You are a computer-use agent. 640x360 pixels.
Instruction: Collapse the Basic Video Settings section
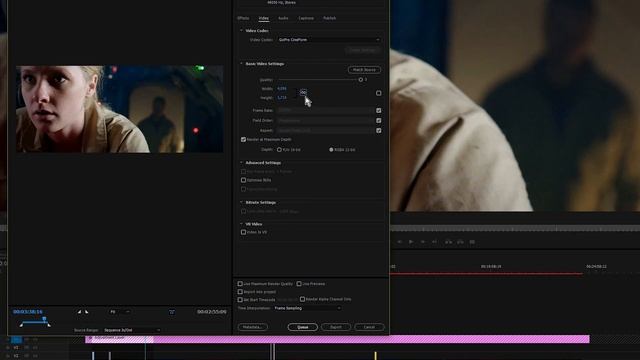pos(241,64)
